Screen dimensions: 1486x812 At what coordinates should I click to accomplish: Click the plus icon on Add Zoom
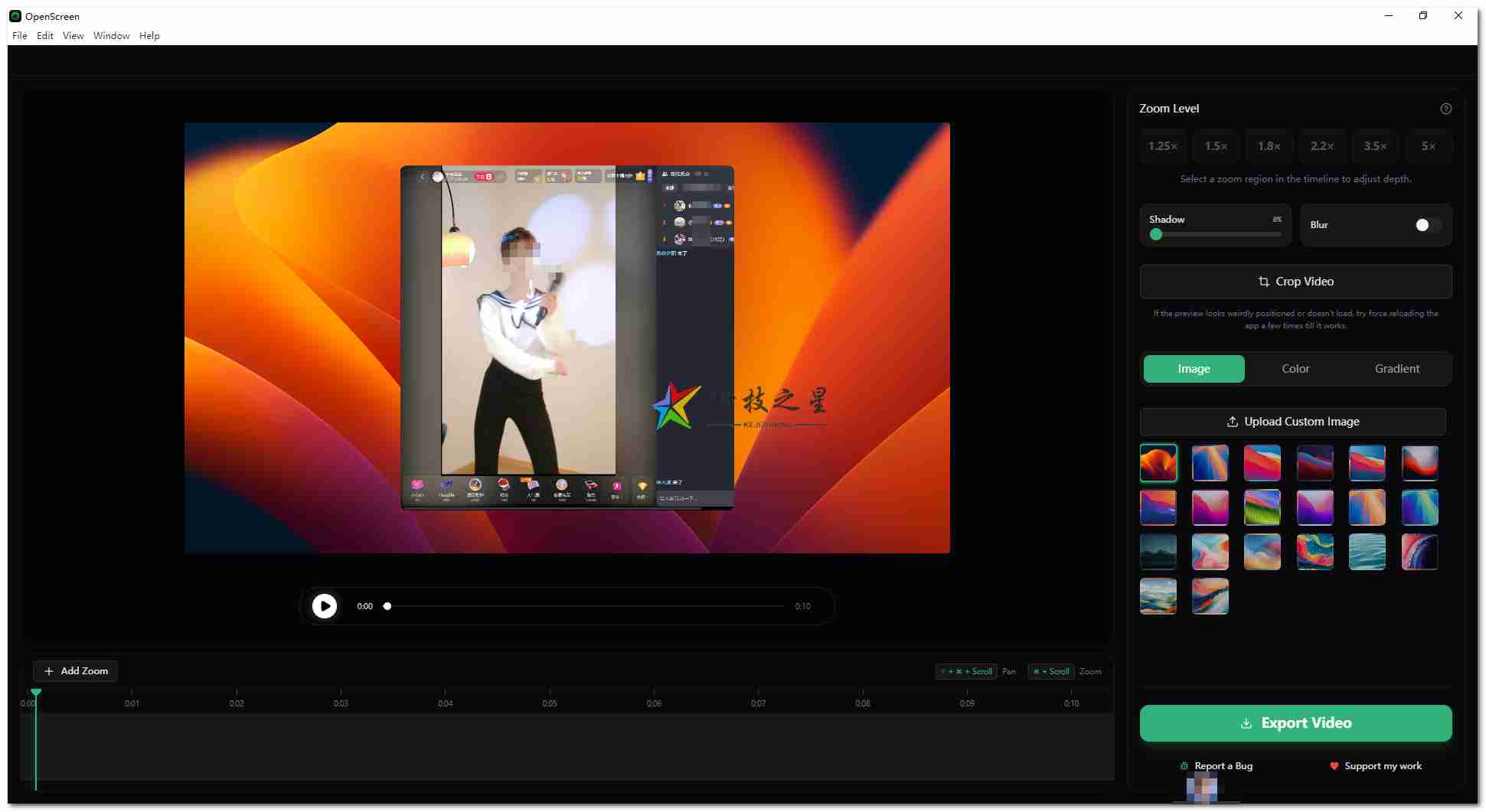[x=49, y=670]
